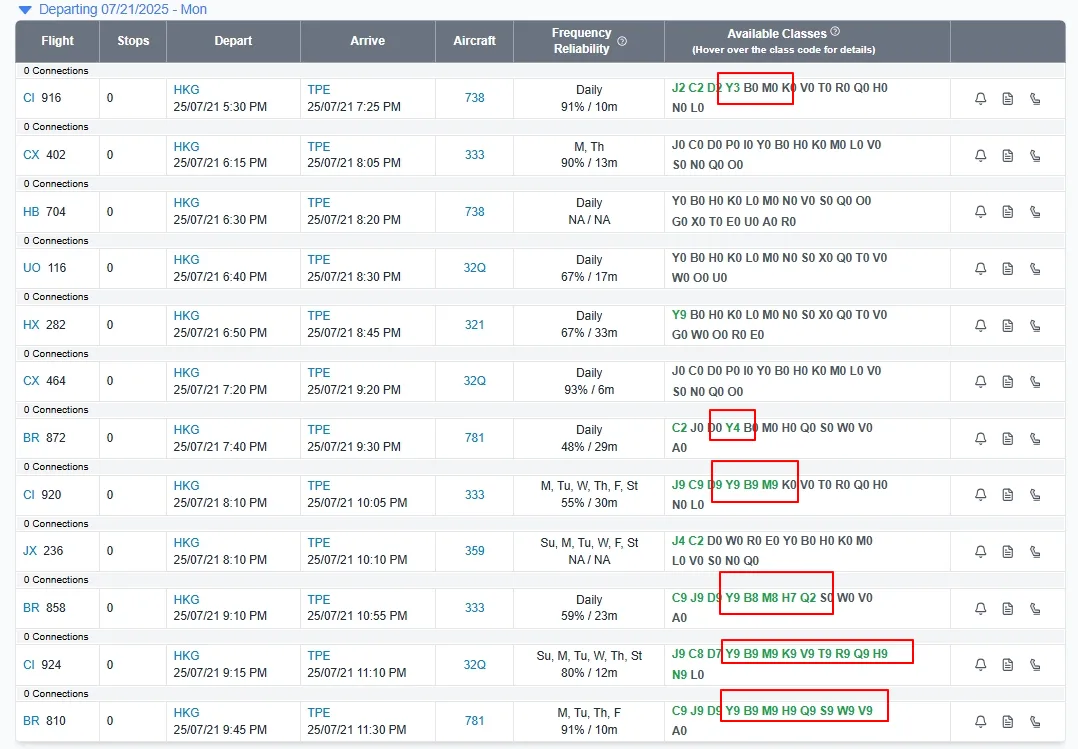This screenshot has height=749, width=1078.
Task: Set bell alert for CX 464
Action: pyautogui.click(x=980, y=382)
